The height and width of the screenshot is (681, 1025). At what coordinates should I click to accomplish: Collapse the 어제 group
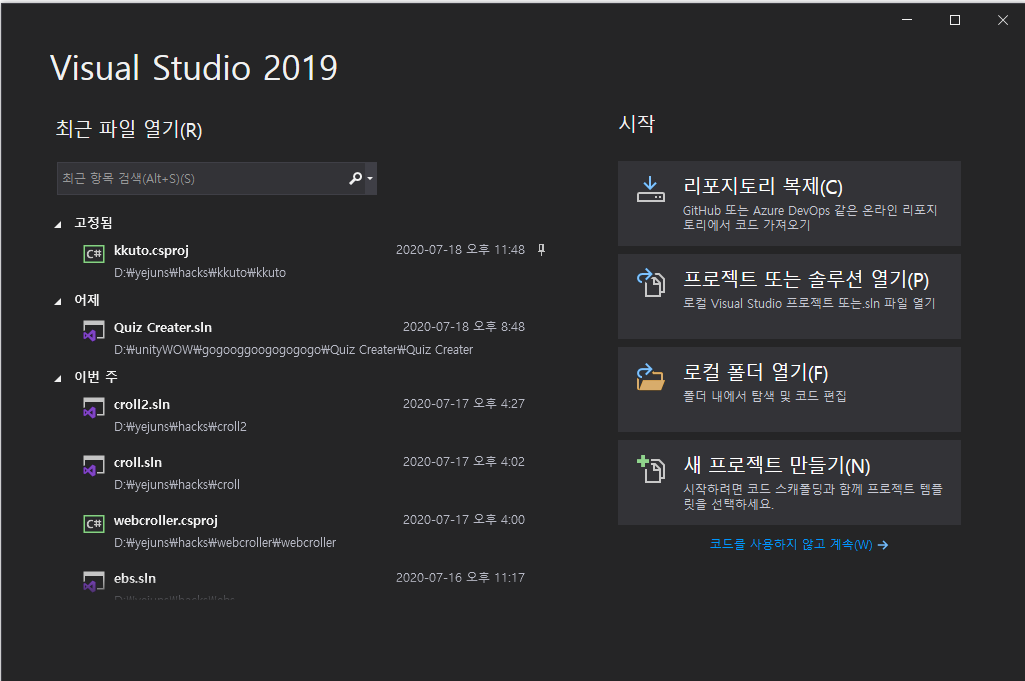(58, 301)
